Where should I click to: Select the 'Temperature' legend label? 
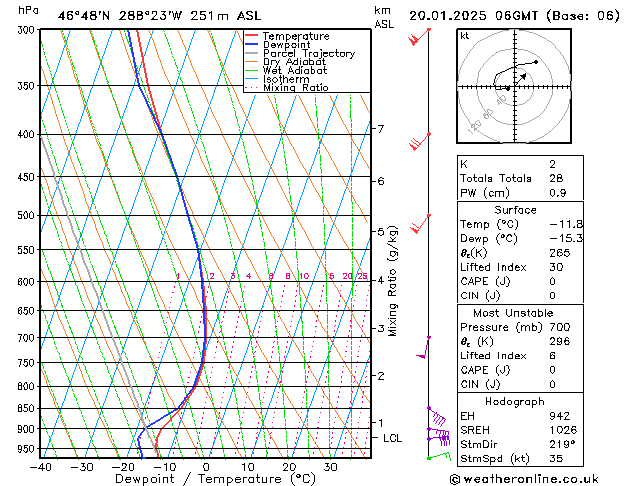pos(296,36)
